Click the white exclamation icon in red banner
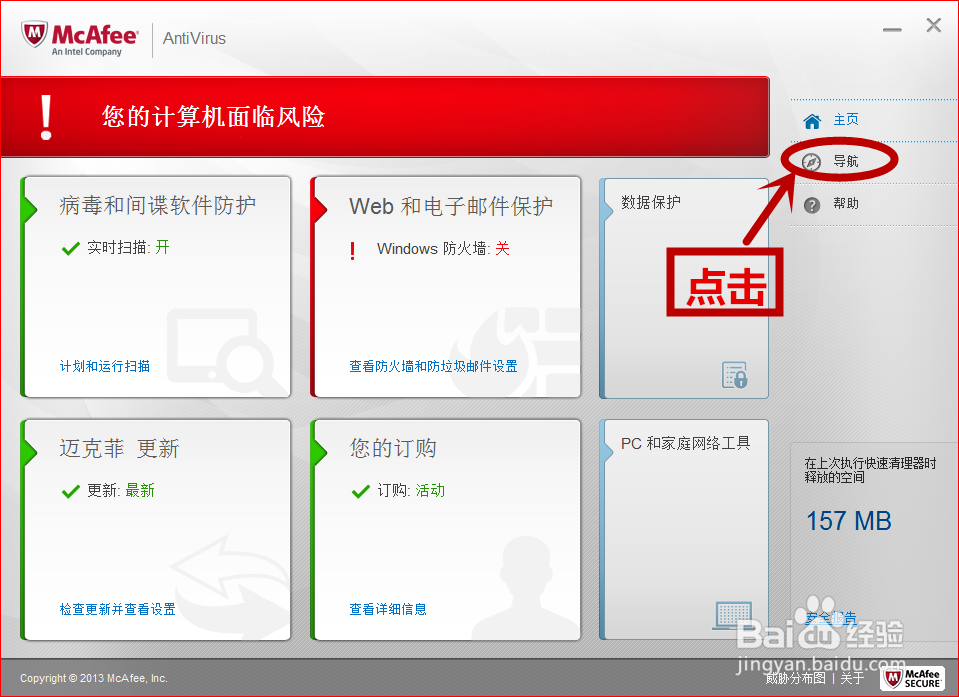Screen dimensions: 959x697 tap(46, 117)
